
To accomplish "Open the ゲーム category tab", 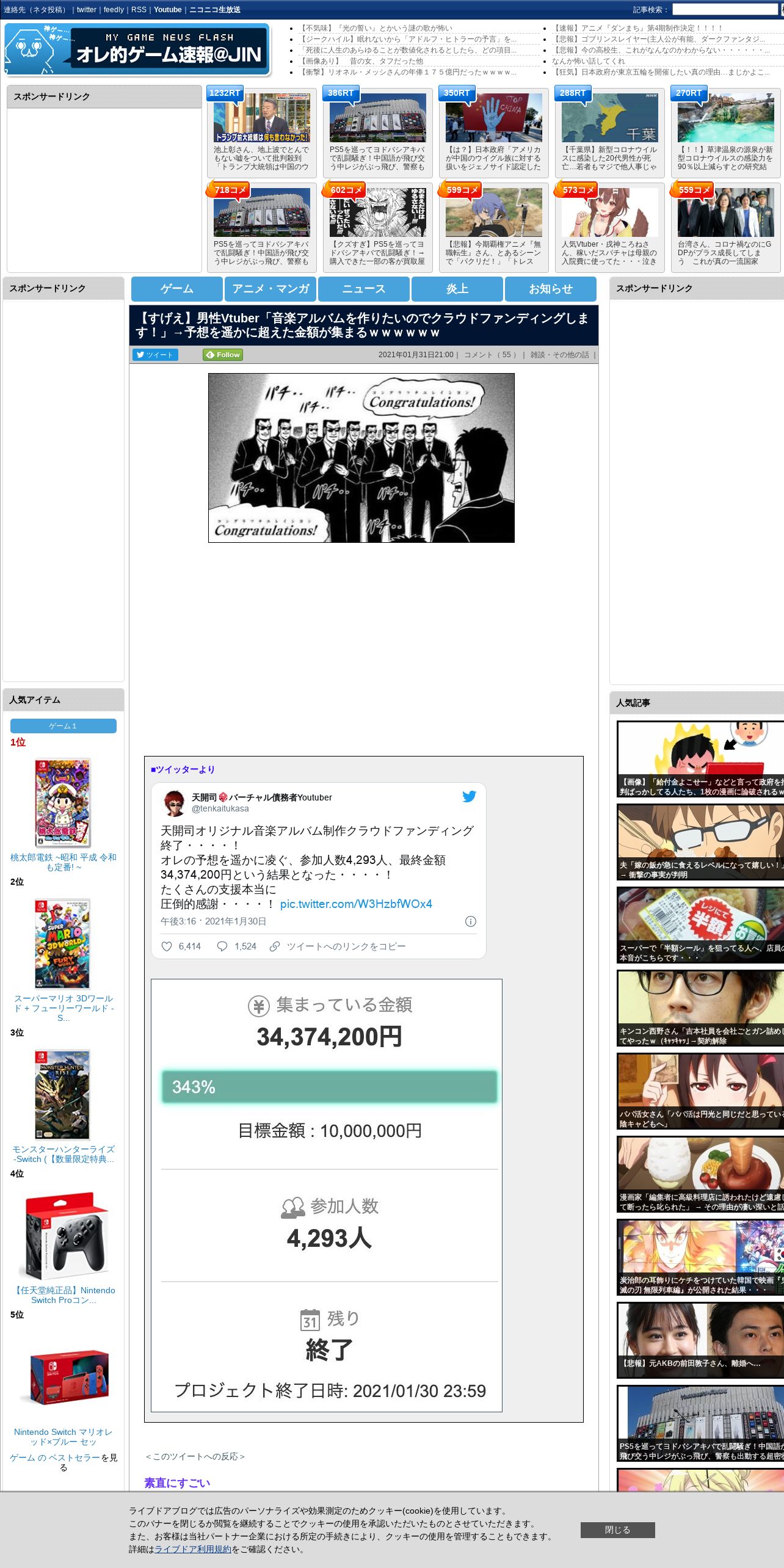I will coord(177,289).
